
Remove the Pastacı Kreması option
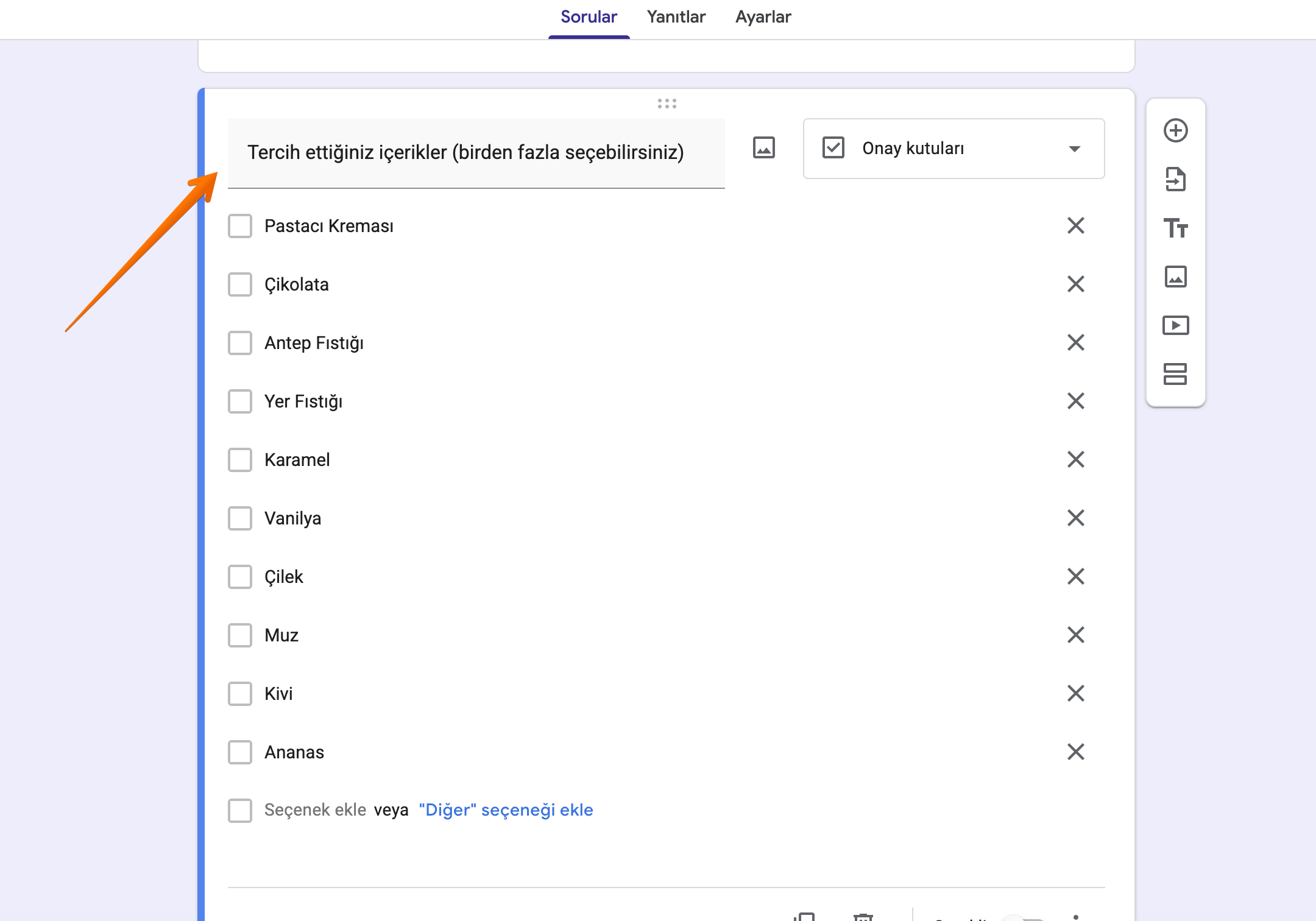click(1076, 225)
